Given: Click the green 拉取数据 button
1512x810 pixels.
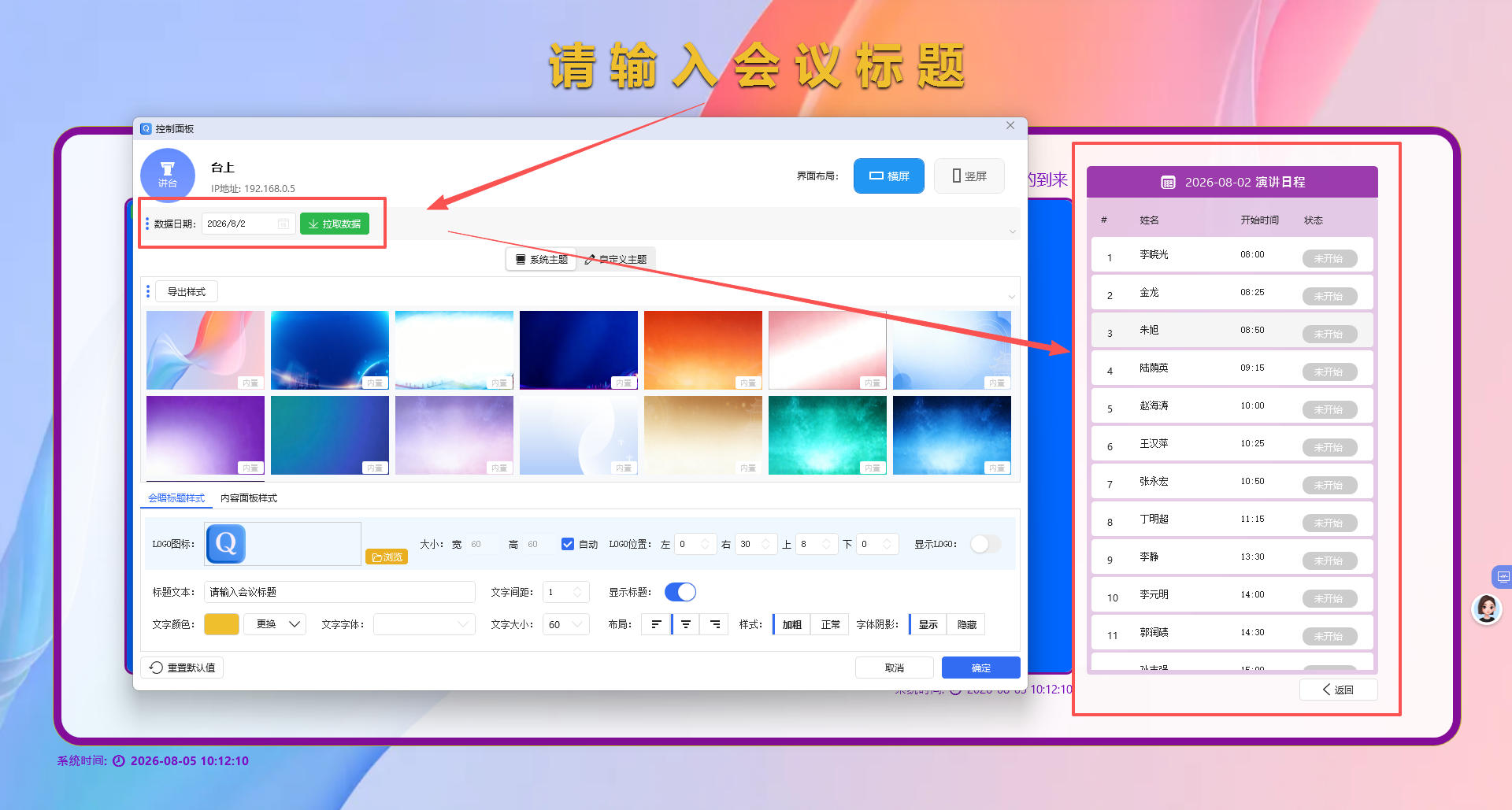Looking at the screenshot, I should 335,224.
